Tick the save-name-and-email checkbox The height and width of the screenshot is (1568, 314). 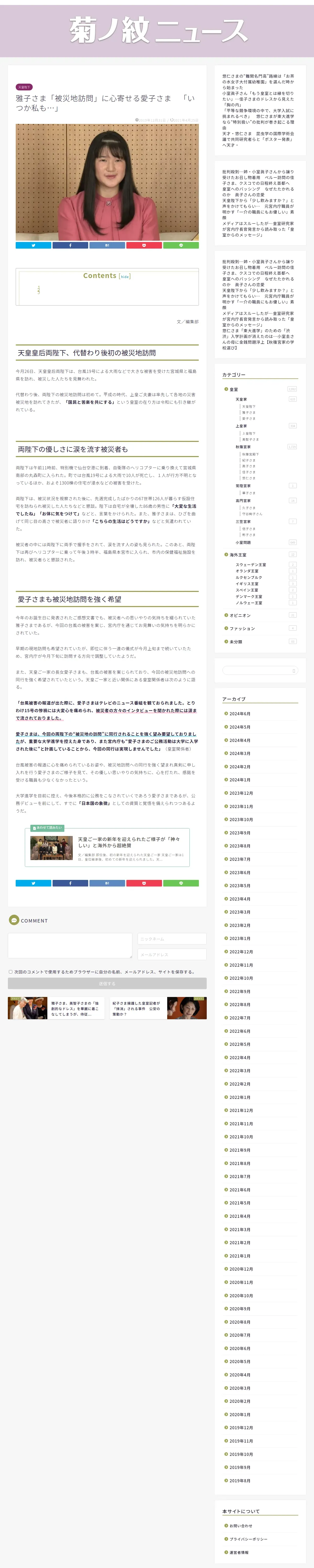pos(10,971)
